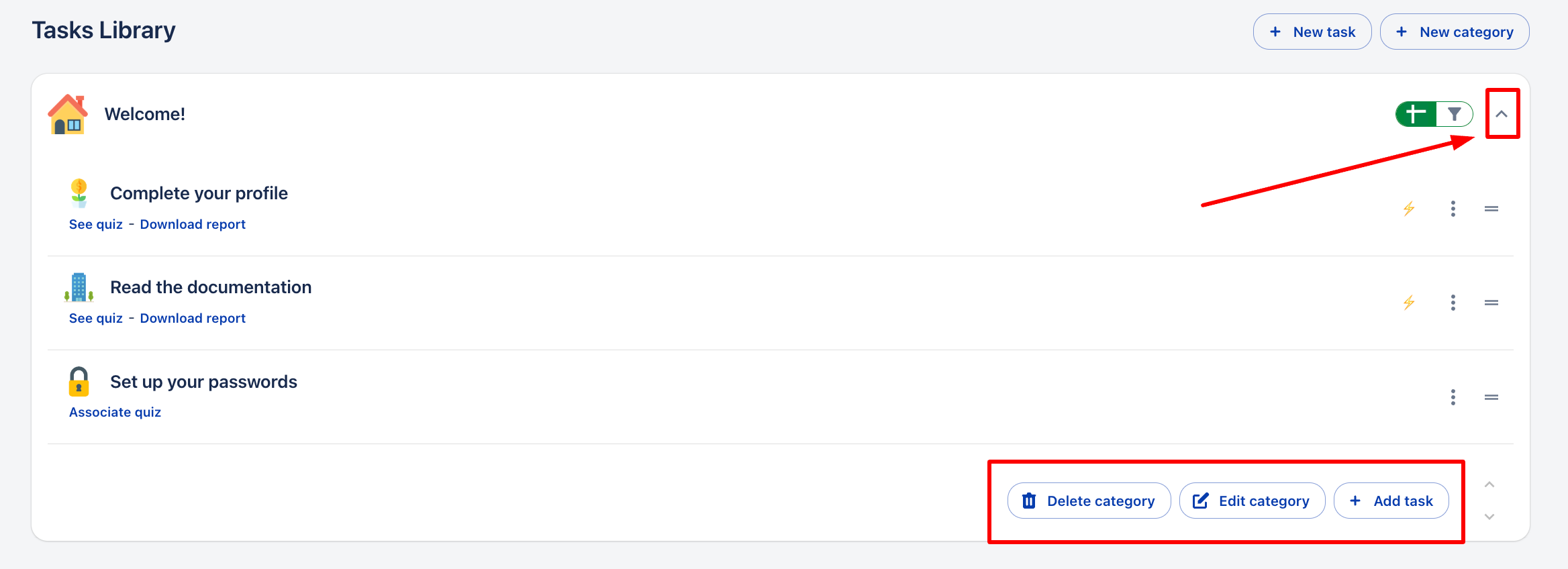
Task: Click the New task button
Action: tap(1312, 32)
